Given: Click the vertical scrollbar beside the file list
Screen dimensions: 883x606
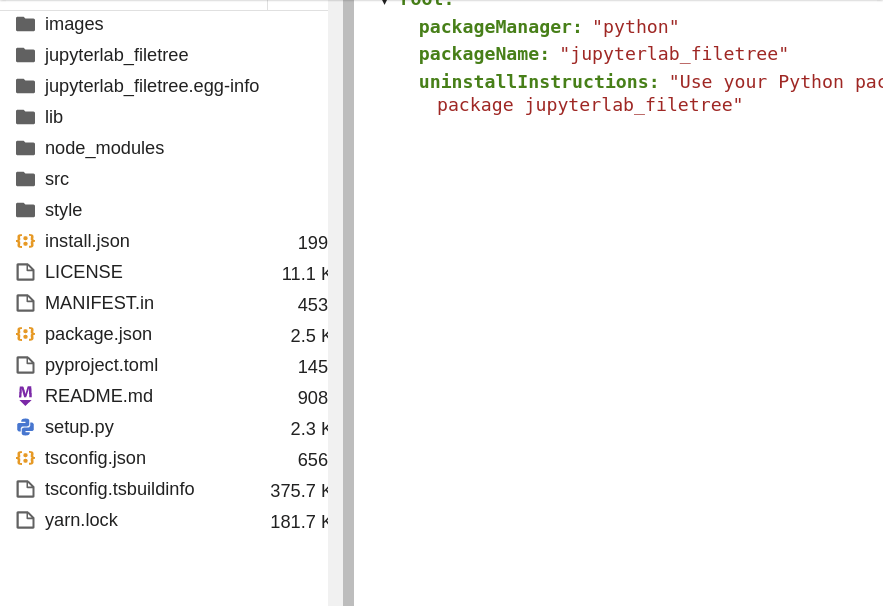Looking at the screenshot, I should pos(336,303).
